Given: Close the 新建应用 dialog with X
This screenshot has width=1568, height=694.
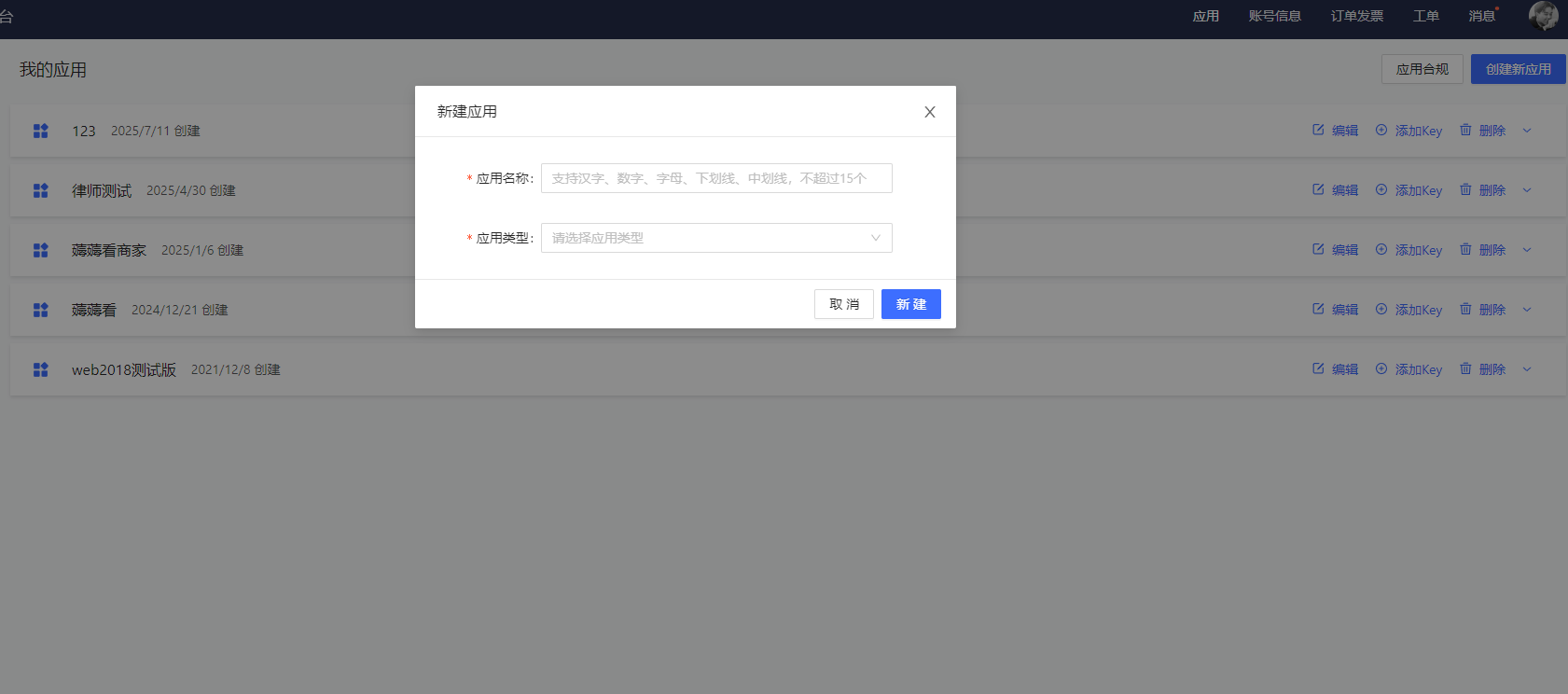Looking at the screenshot, I should point(930,112).
